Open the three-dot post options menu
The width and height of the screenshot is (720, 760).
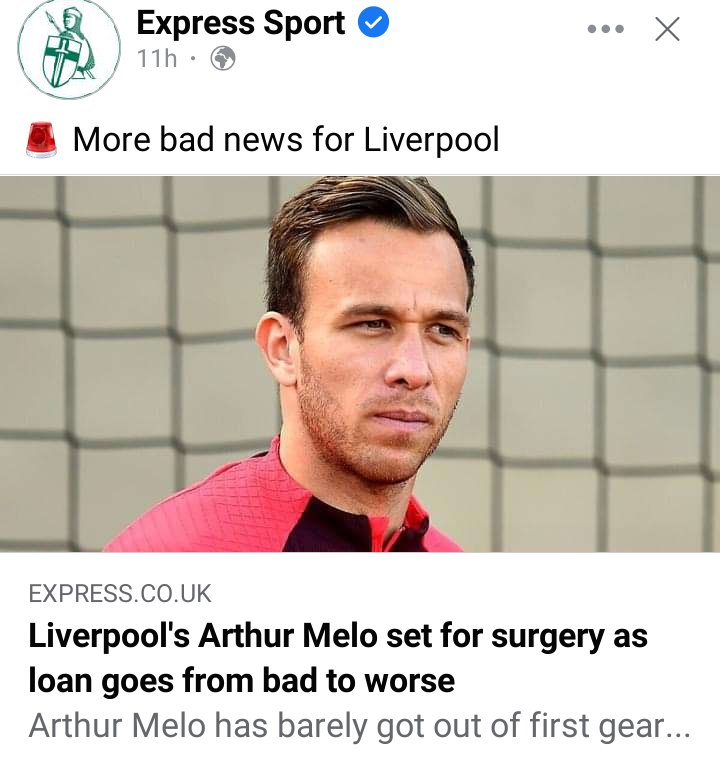point(605,29)
